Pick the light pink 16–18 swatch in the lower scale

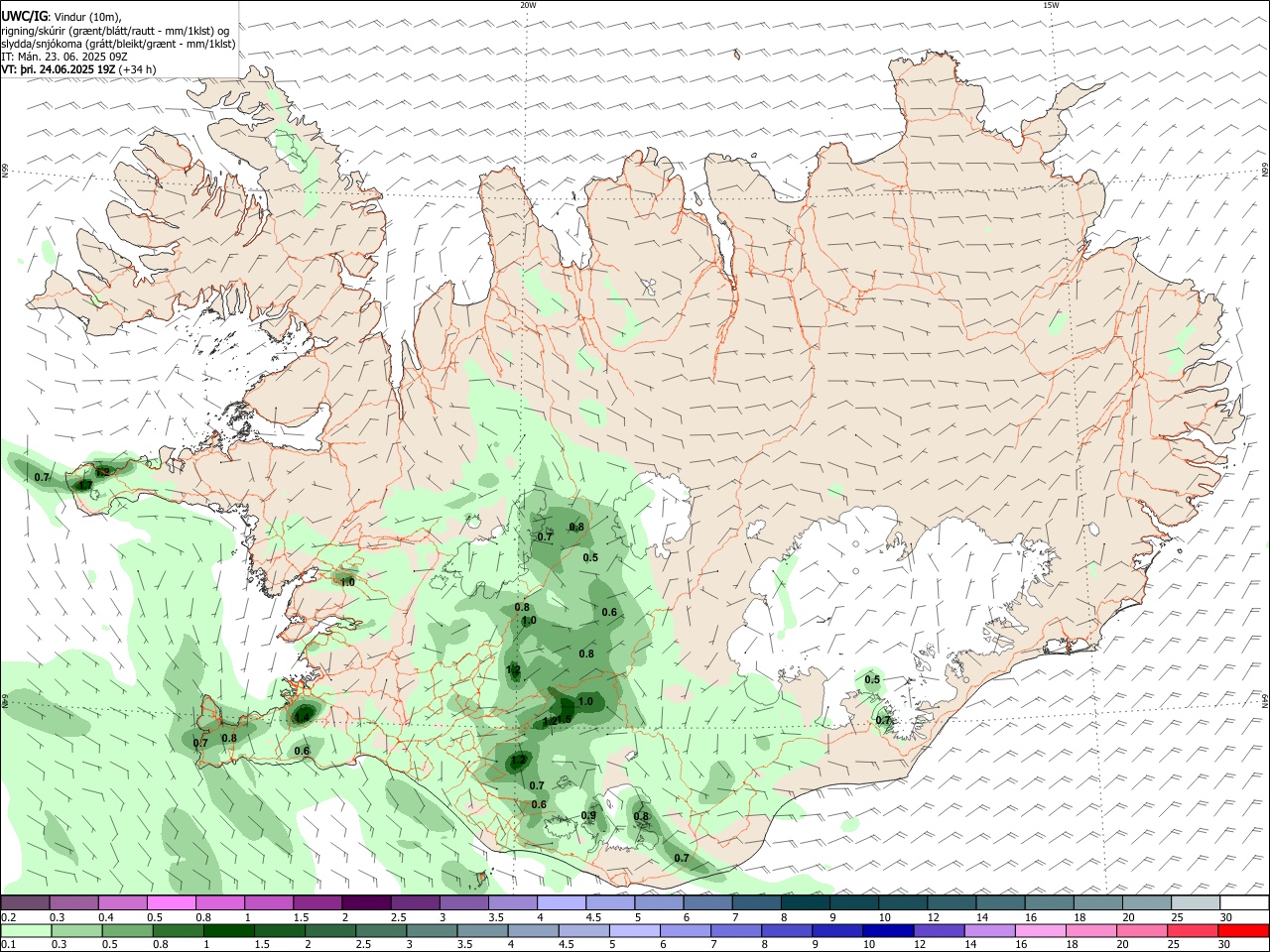(x=1039, y=931)
